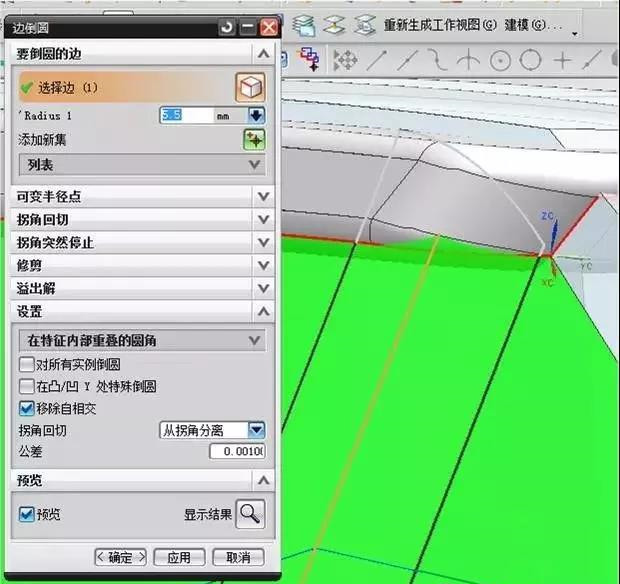Open the Radius 1 options arrow
The width and height of the screenshot is (620, 584).
tap(256, 115)
